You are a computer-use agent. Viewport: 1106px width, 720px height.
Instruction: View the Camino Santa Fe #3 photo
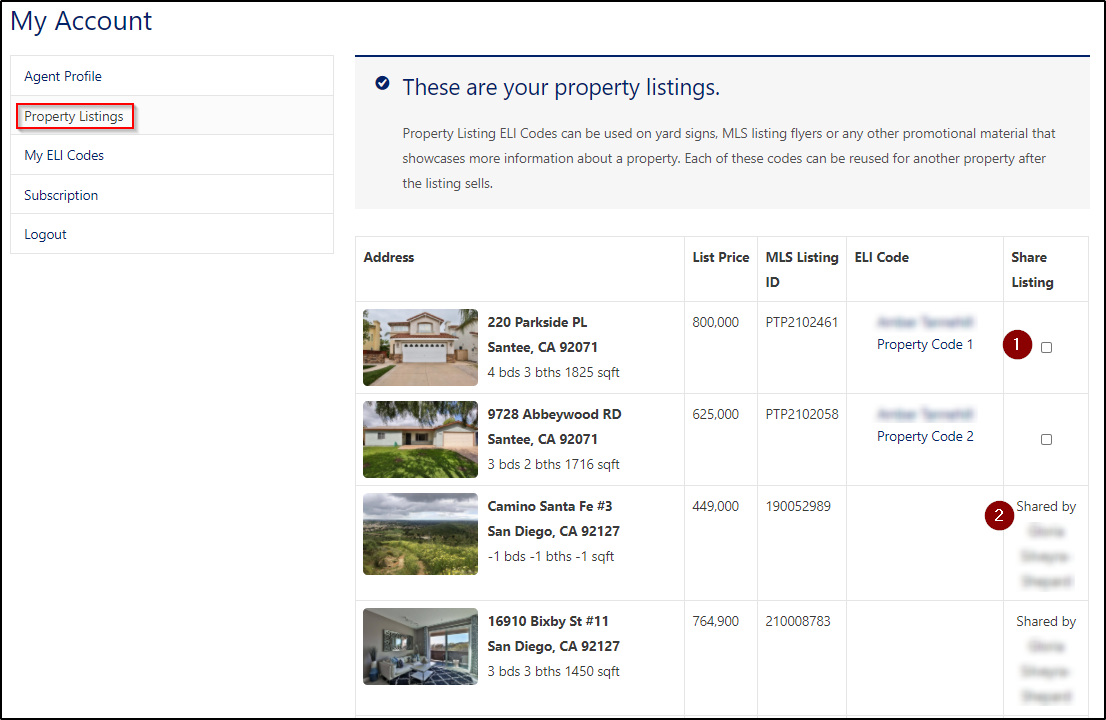tap(420, 533)
